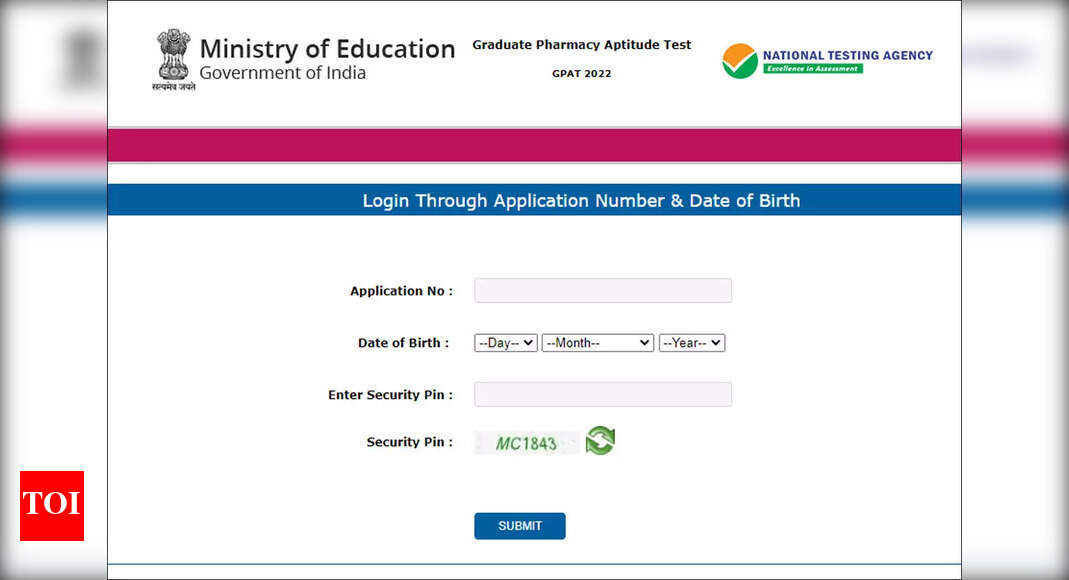Open the Day dropdown
The height and width of the screenshot is (580, 1069).
[x=505, y=342]
